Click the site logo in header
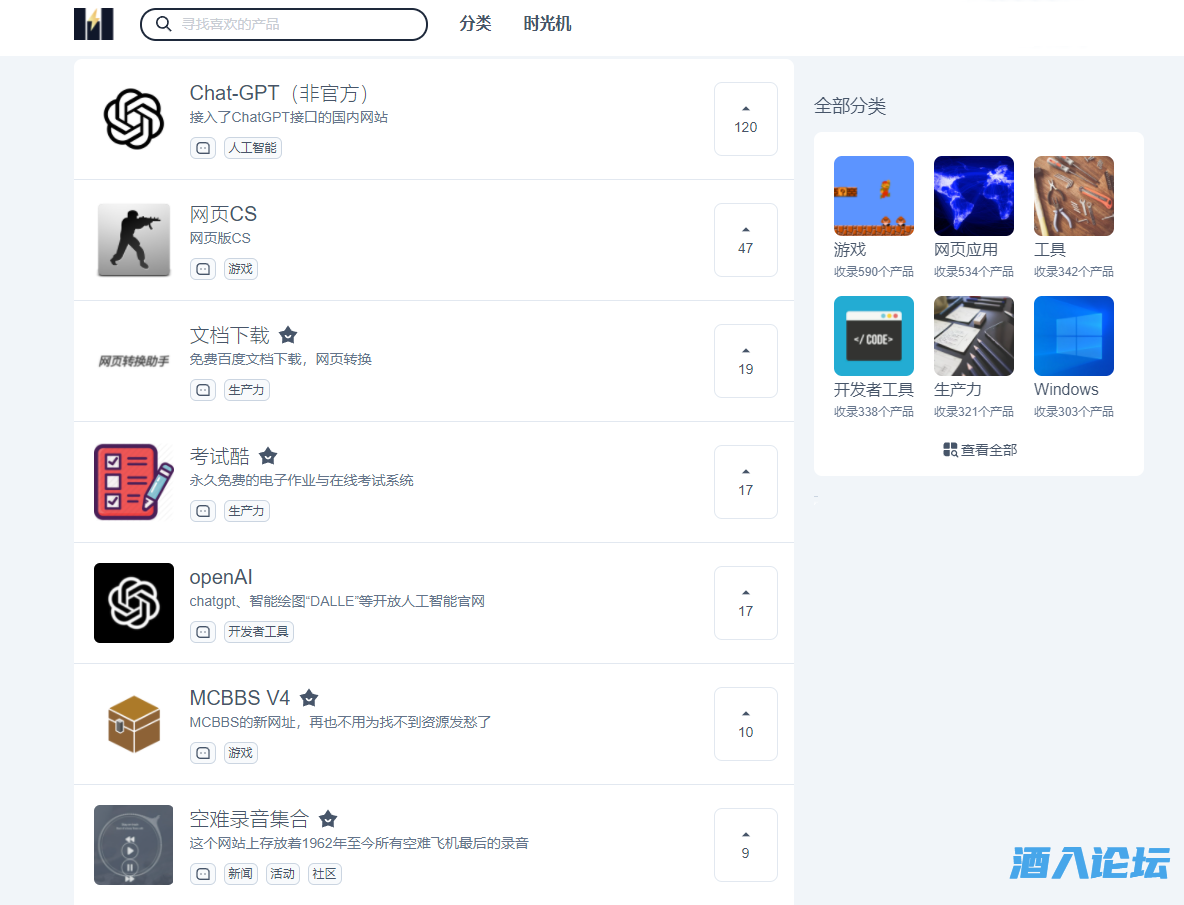1184x905 pixels. click(94, 24)
